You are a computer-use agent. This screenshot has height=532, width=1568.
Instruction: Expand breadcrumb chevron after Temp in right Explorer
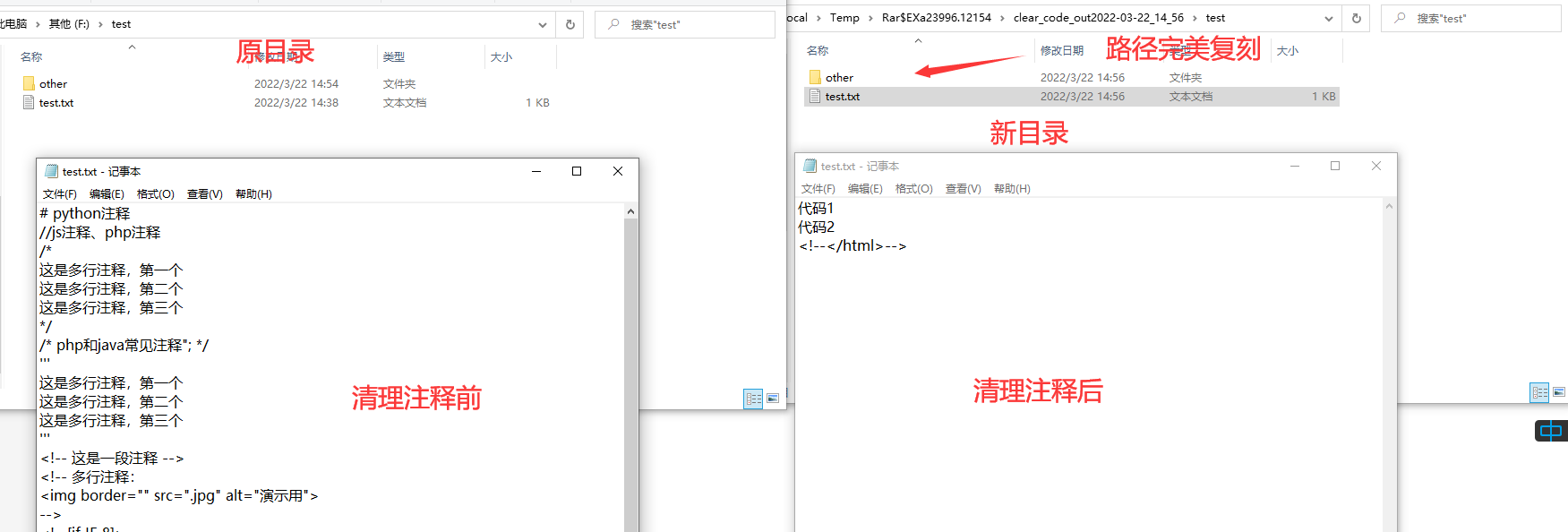tap(870, 18)
